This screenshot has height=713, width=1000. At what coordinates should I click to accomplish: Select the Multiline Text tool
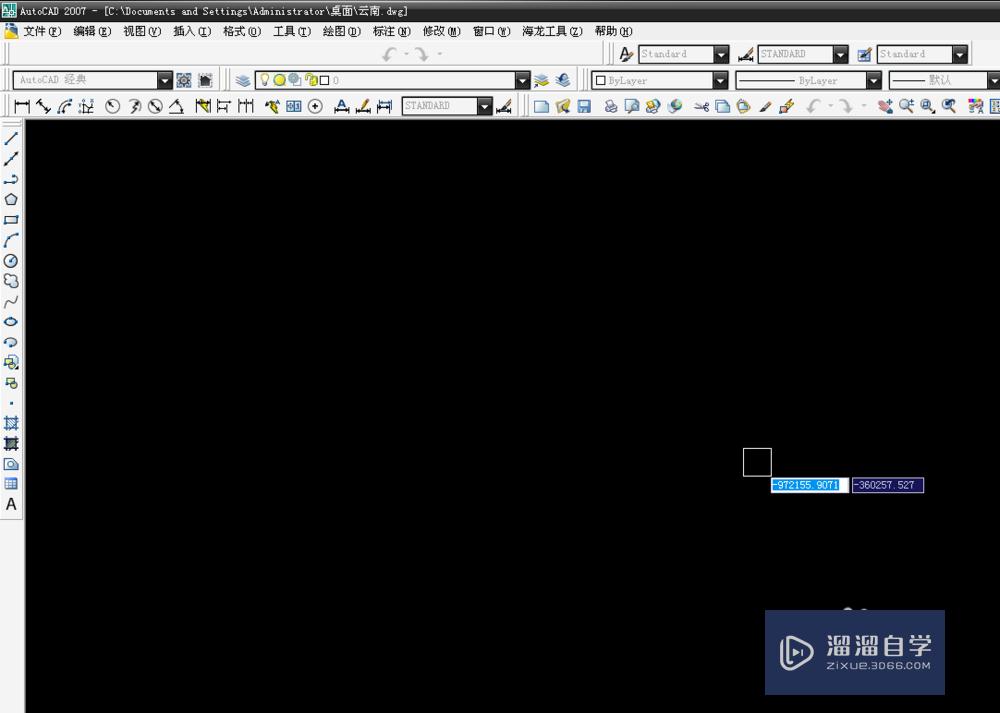coord(11,504)
